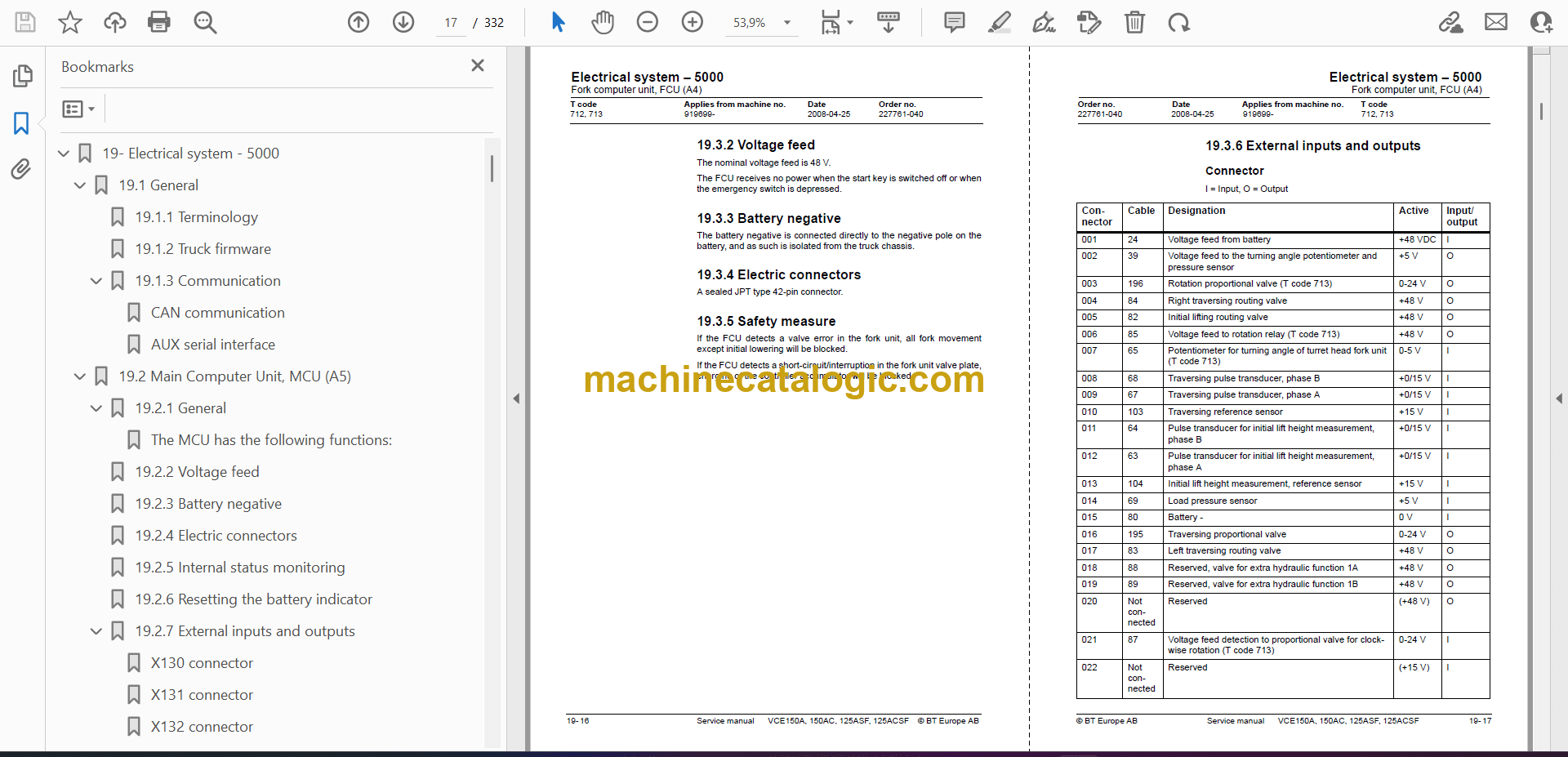Open the X131 connector bookmark

(202, 695)
